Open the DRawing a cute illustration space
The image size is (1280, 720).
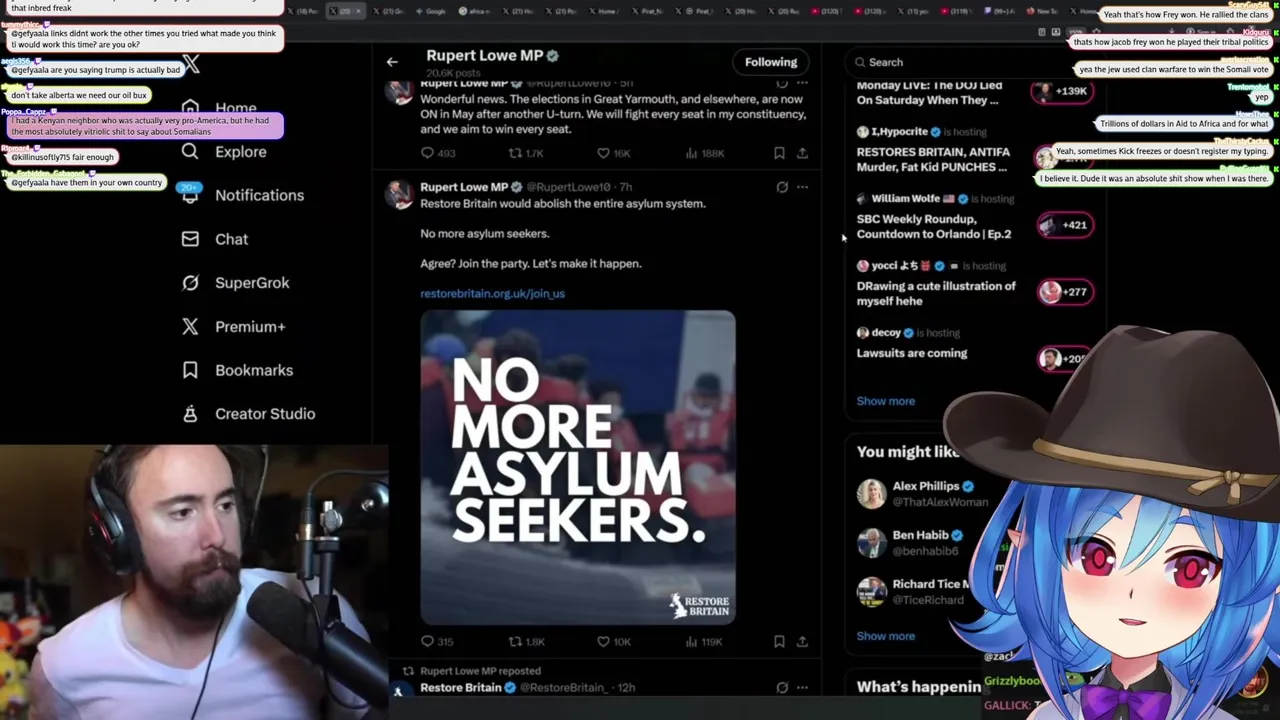point(936,293)
